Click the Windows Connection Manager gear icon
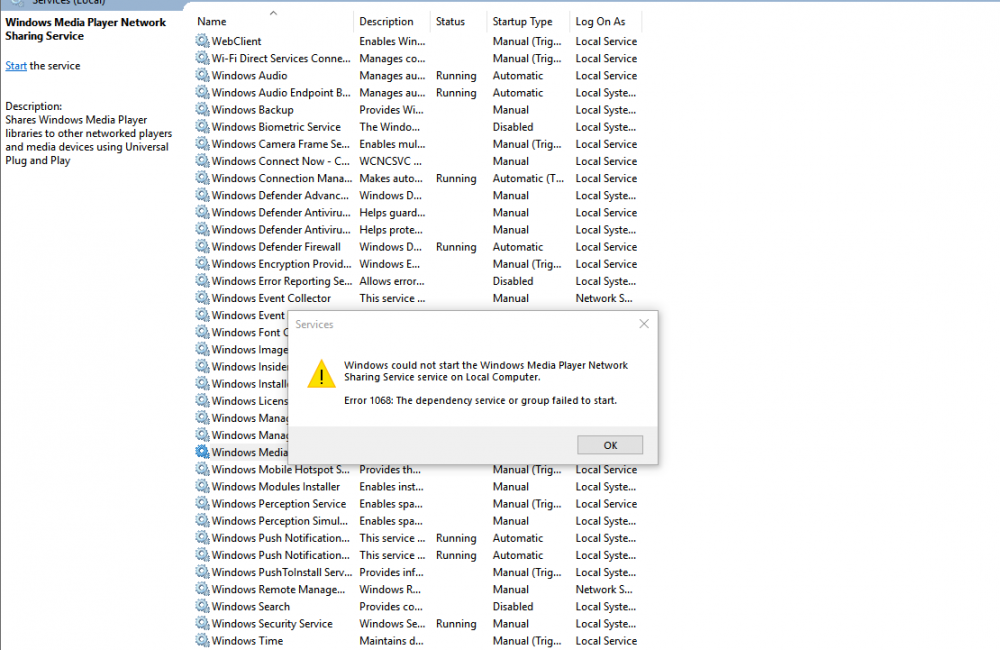Screen dimensions: 1000x650 pyautogui.click(x=202, y=179)
